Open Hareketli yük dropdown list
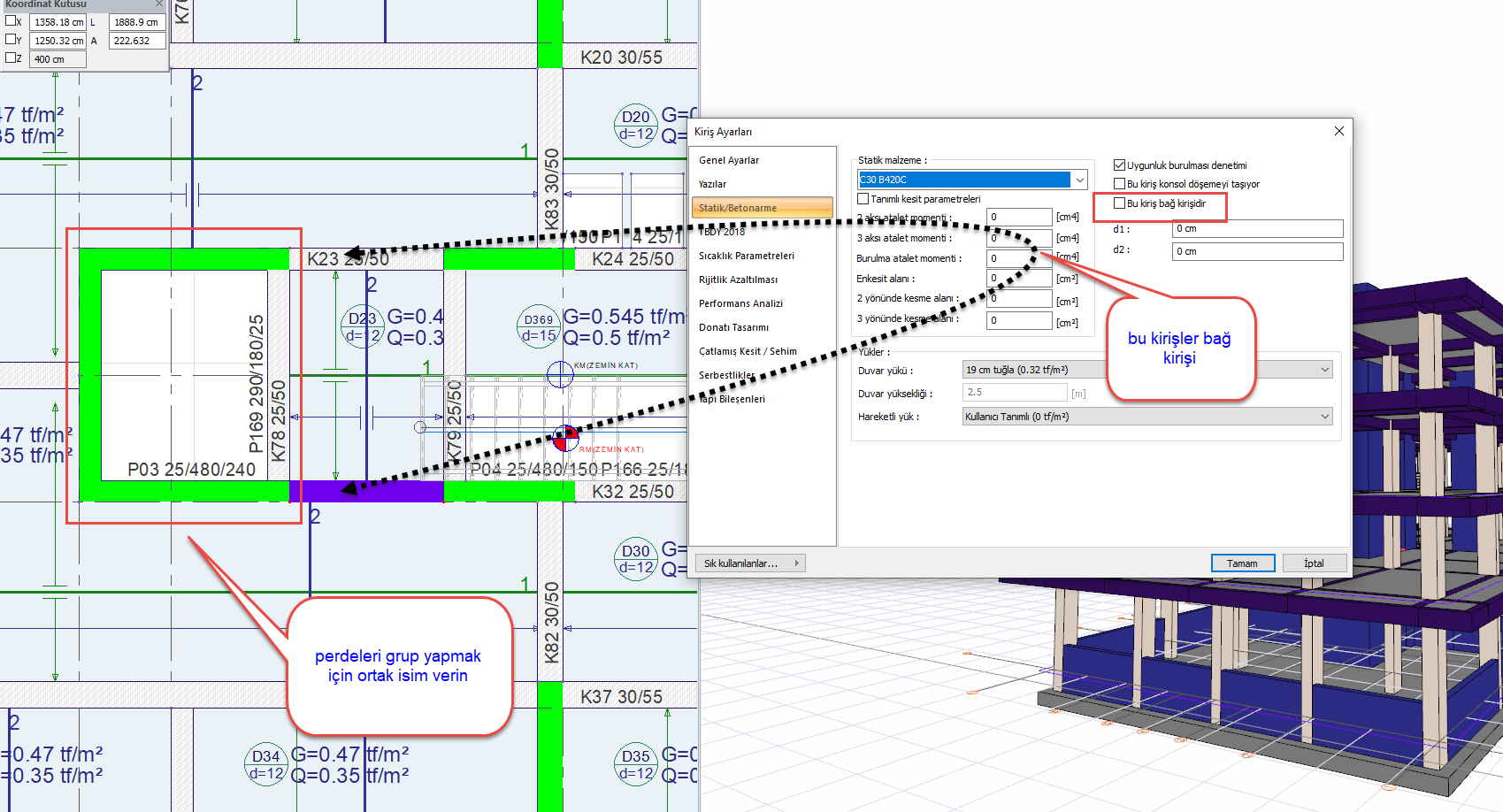1503x812 pixels. click(x=1147, y=417)
